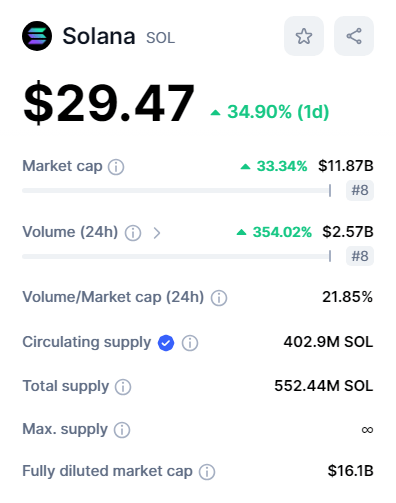Click Volume/Market cap (24h) info icon

(x=219, y=298)
